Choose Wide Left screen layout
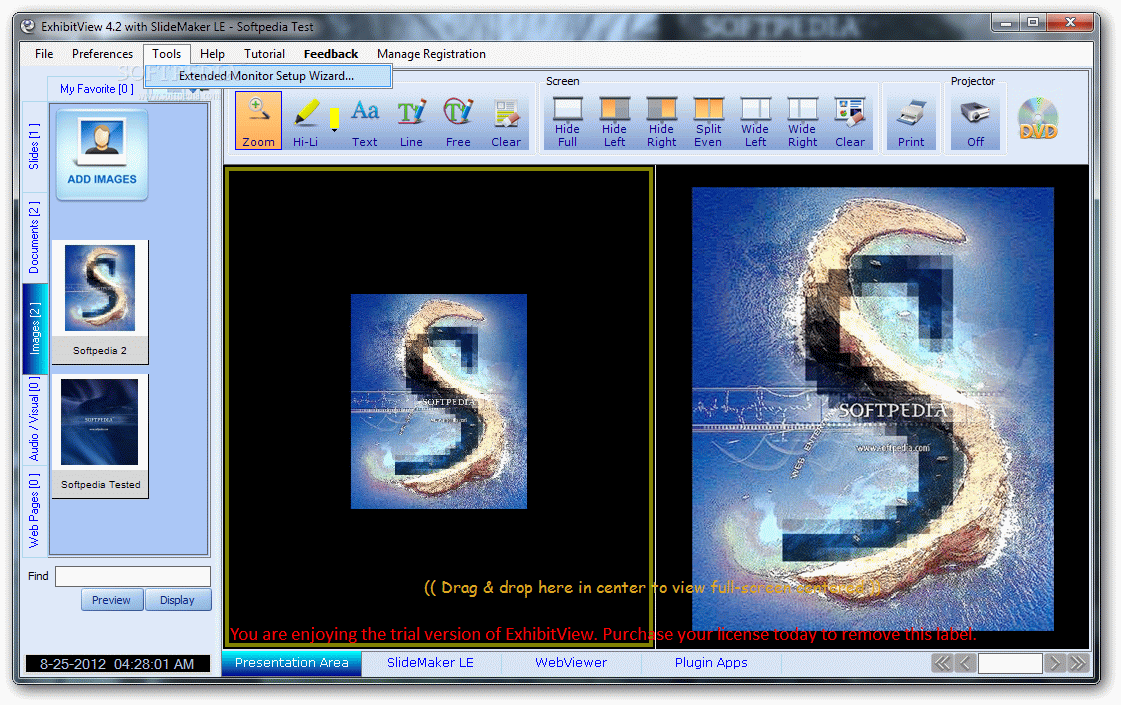This screenshot has width=1121, height=705. pyautogui.click(x=755, y=122)
